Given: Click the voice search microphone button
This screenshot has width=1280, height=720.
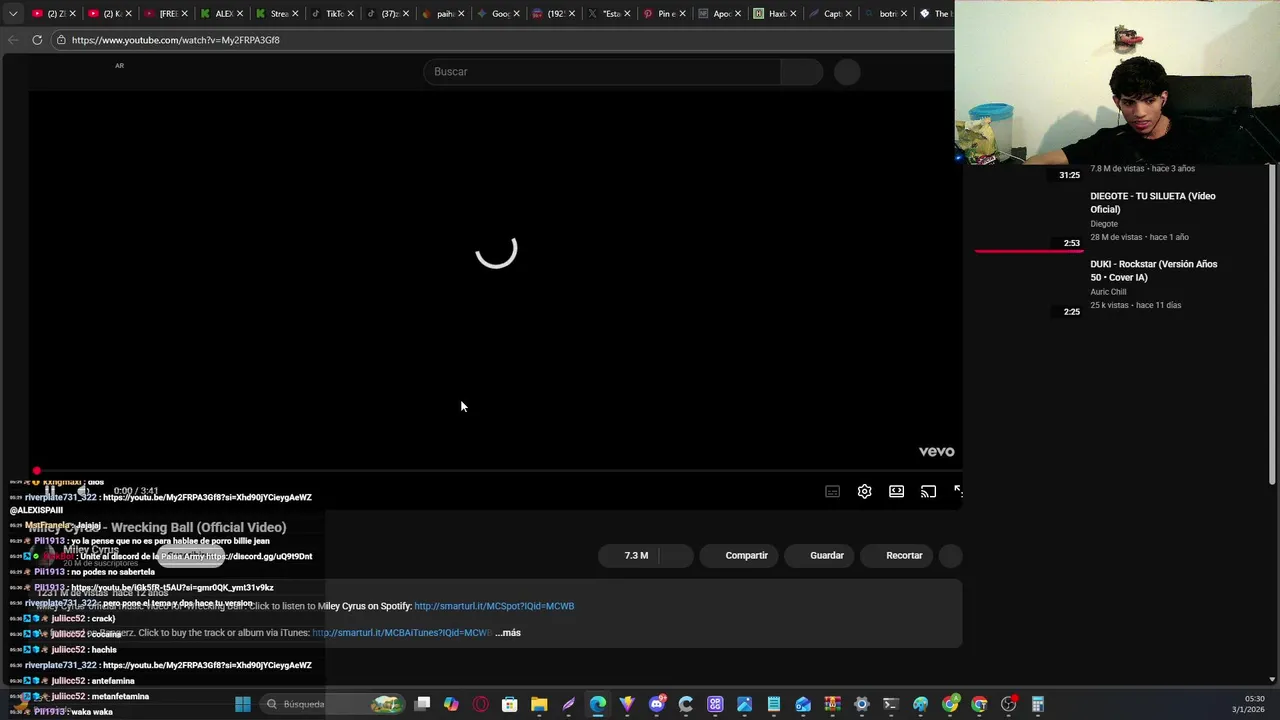Looking at the screenshot, I should click(x=847, y=72).
